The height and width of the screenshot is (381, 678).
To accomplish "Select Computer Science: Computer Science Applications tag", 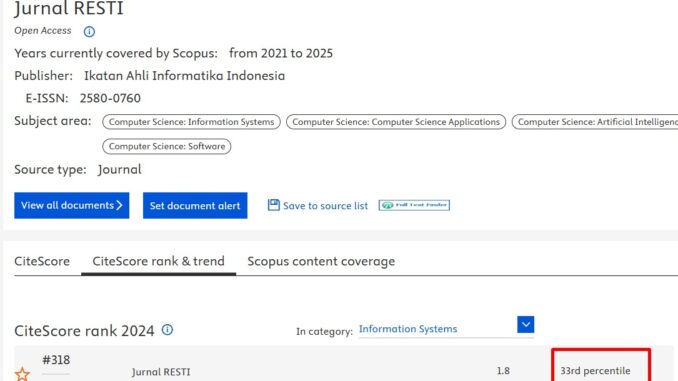I will (x=396, y=122).
